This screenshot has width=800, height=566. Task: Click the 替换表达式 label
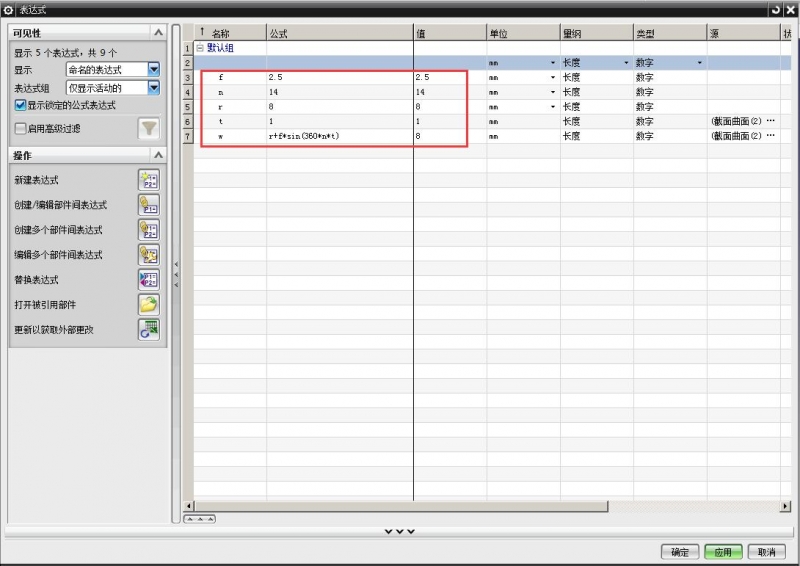pyautogui.click(x=36, y=280)
